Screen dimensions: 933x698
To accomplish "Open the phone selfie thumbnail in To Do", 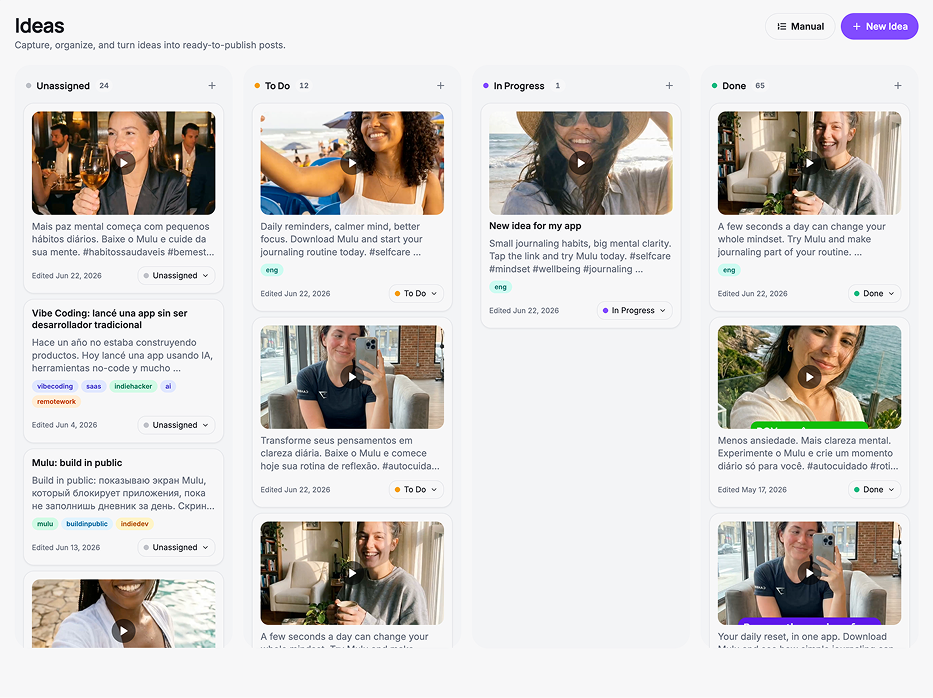I will coord(352,377).
